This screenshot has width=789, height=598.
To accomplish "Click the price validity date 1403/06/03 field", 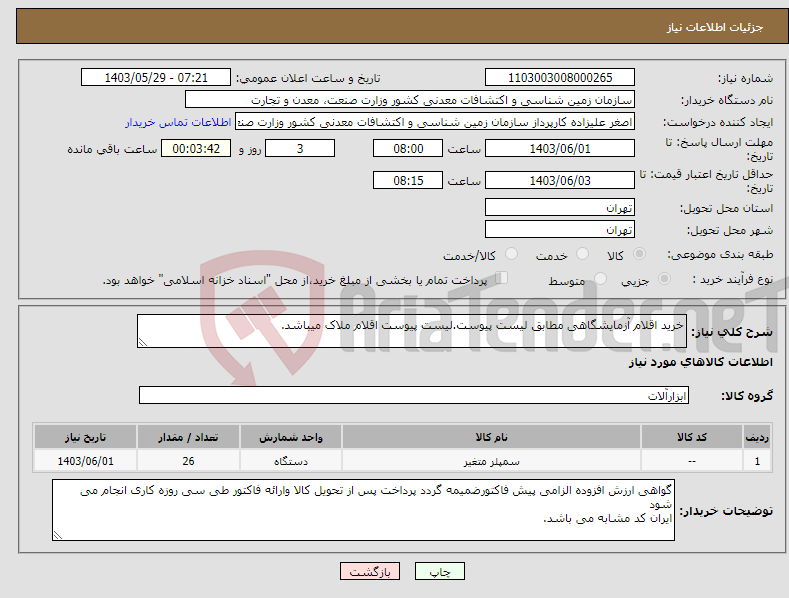I will 560,180.
